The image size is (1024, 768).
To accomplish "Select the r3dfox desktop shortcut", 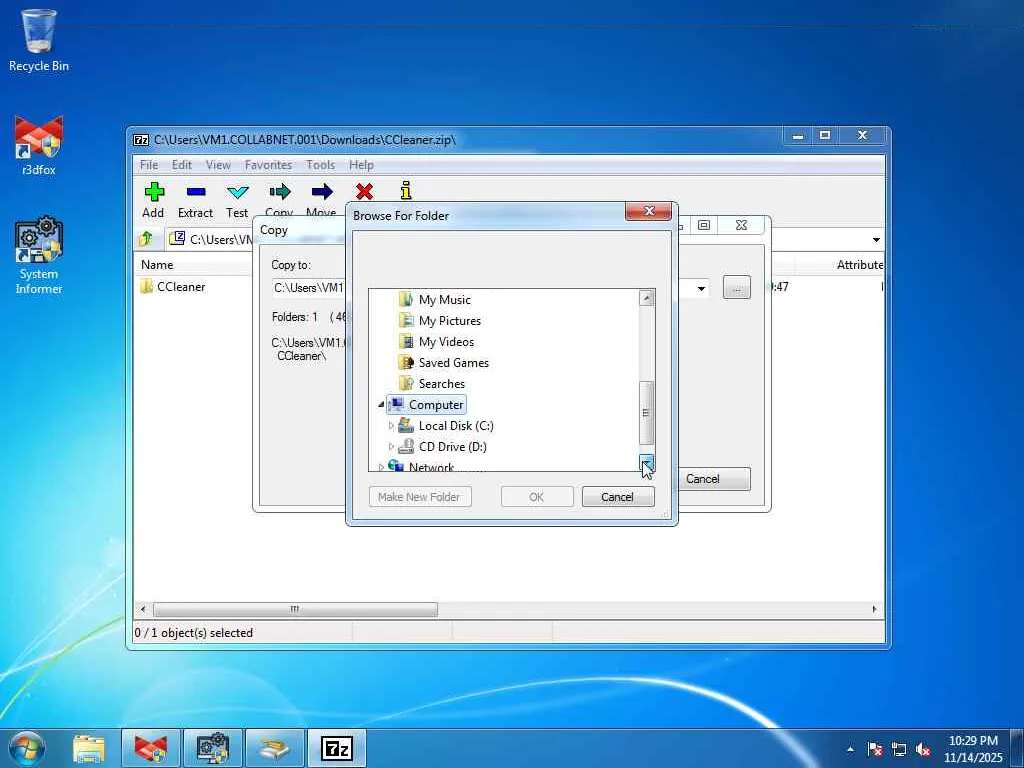I will click(x=39, y=145).
